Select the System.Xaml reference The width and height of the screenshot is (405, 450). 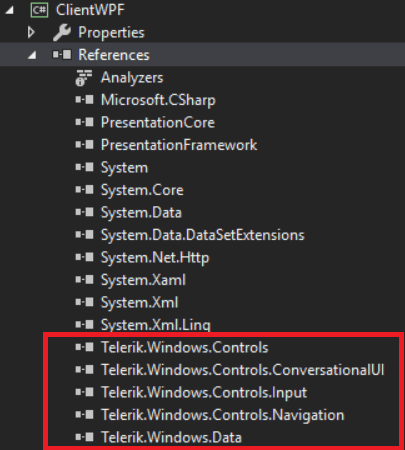[x=143, y=280]
